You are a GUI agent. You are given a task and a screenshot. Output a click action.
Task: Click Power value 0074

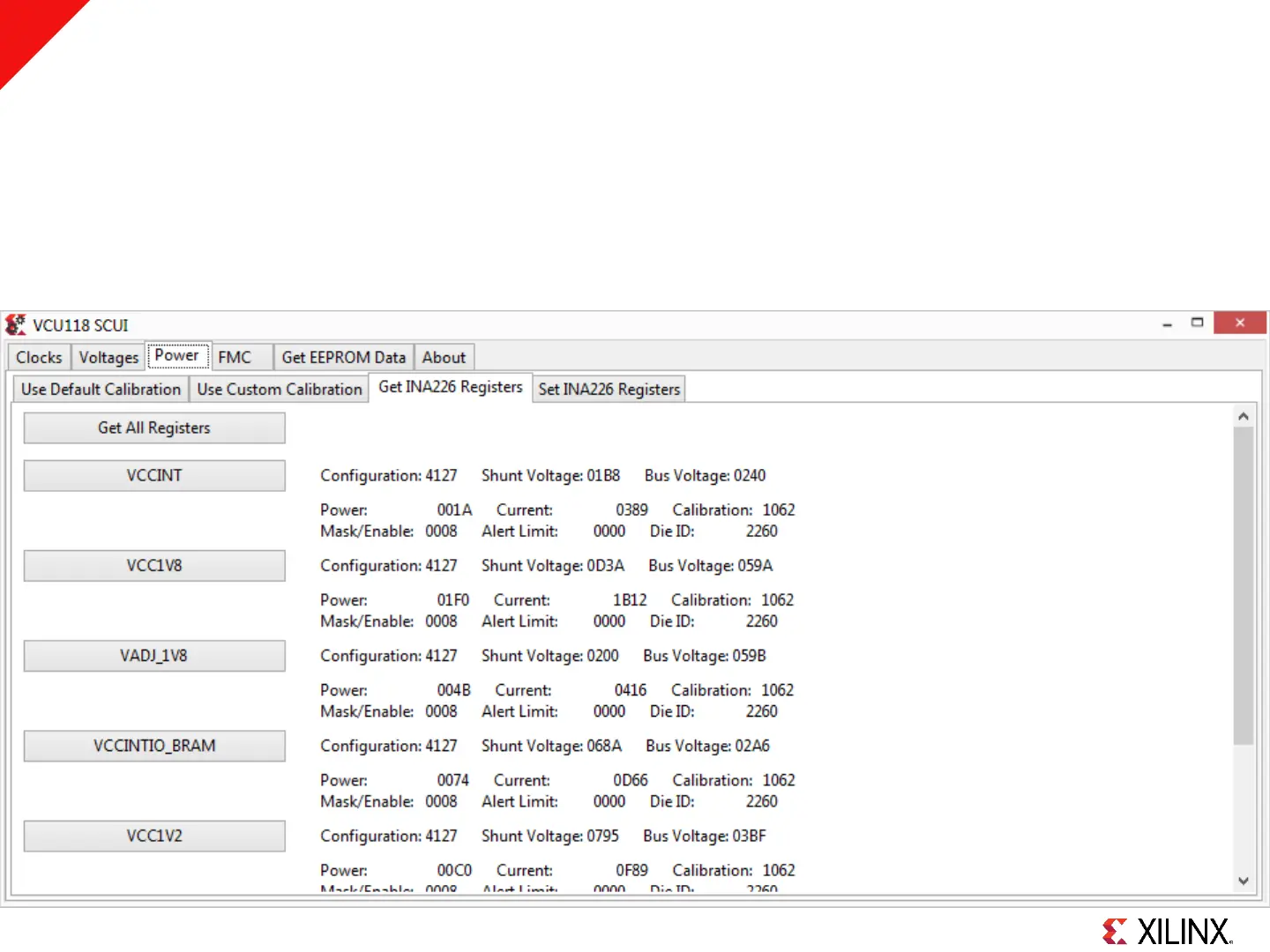point(453,780)
